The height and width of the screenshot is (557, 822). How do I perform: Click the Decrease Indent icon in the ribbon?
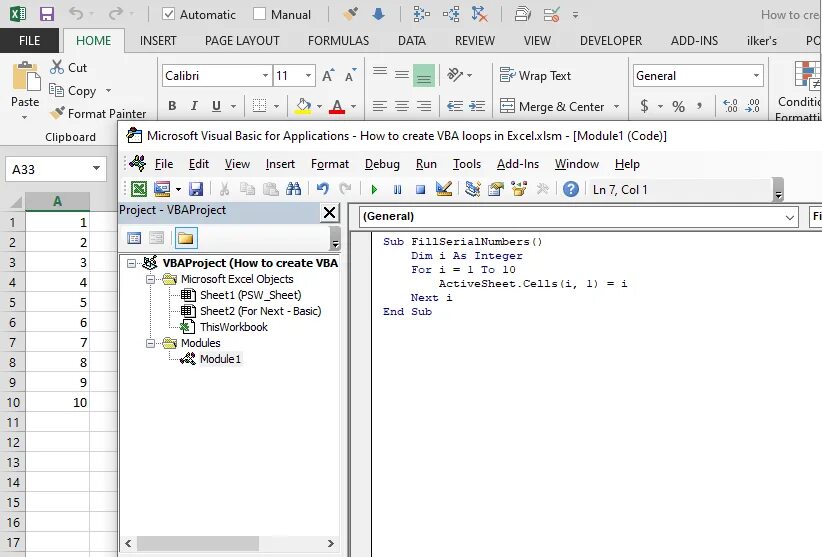tap(455, 106)
